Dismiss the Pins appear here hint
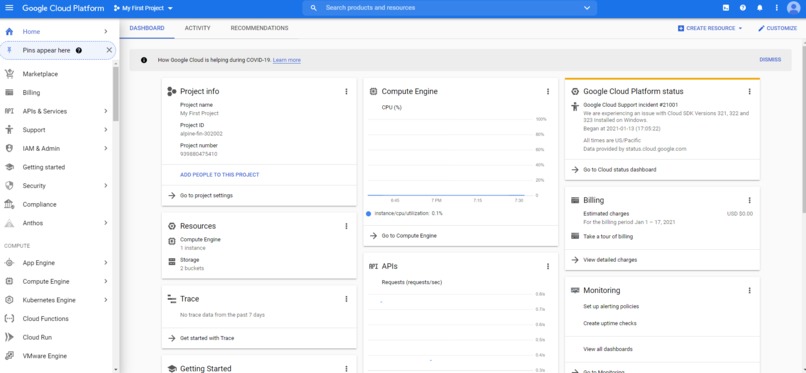806x373 pixels. 109,50
